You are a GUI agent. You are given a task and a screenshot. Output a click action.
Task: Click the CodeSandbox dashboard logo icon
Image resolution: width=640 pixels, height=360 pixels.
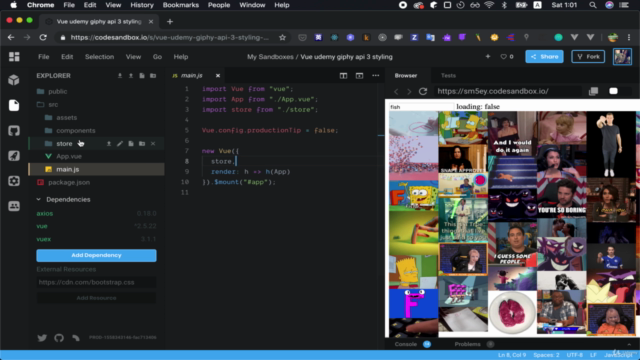tap(14, 57)
